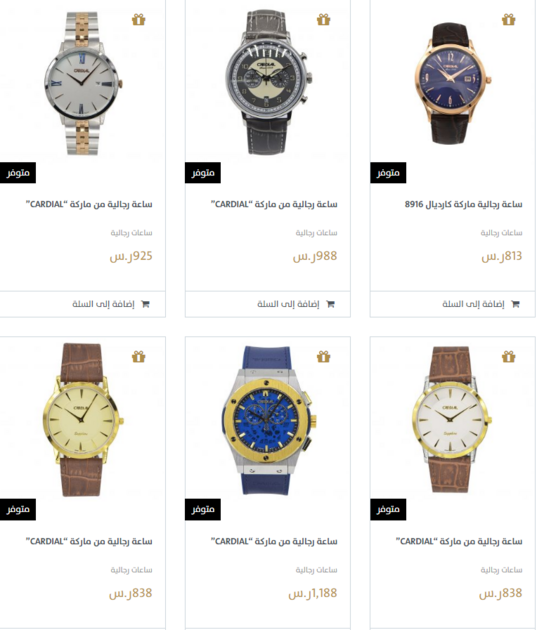Image resolution: width=537 pixels, height=630 pixels.
Task: Open the rose gold blue dial watch image
Action: click(x=453, y=84)
